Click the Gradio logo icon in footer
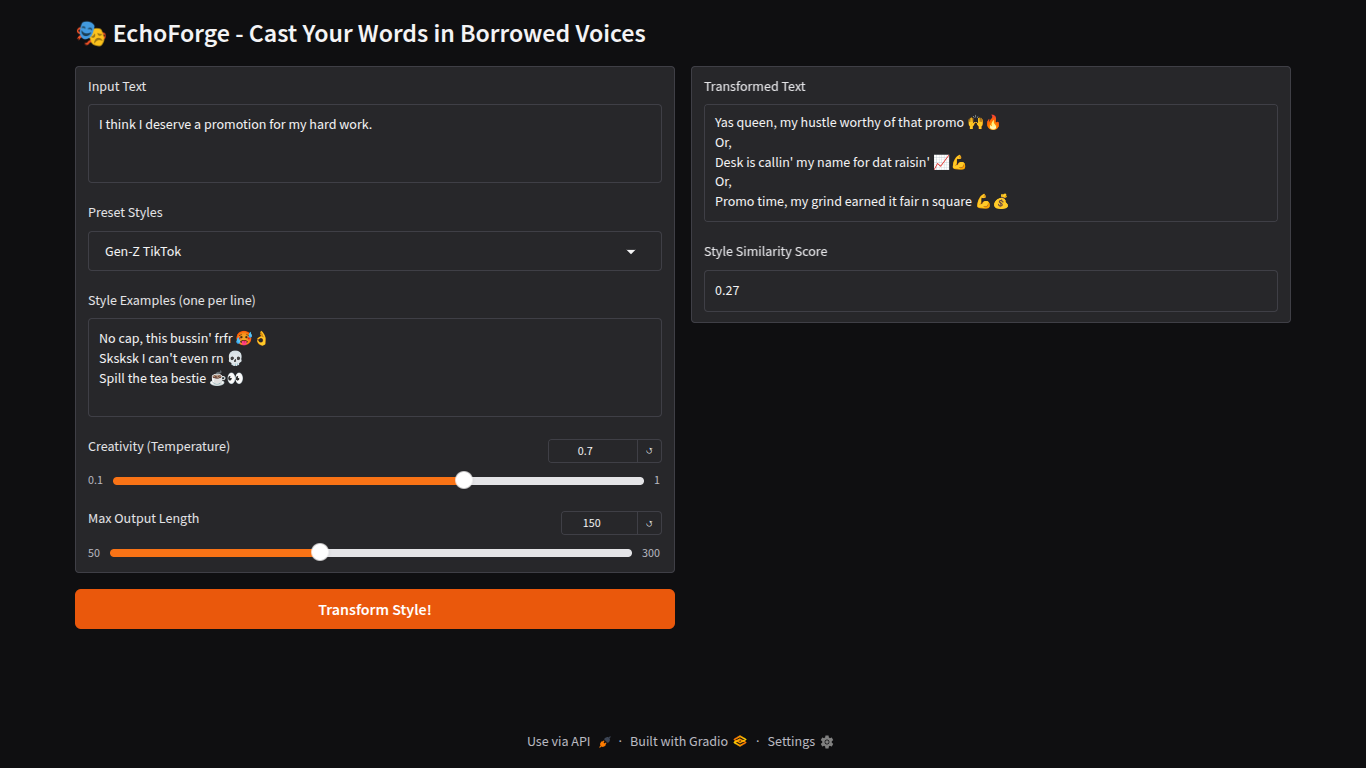Image resolution: width=1366 pixels, height=768 pixels. click(x=740, y=742)
